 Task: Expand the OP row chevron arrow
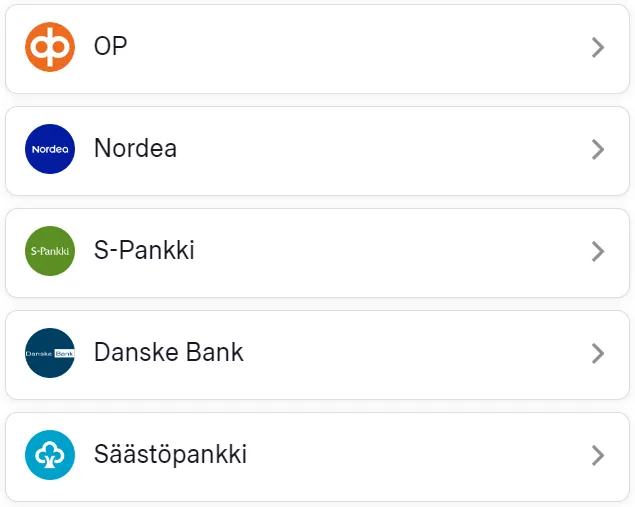coord(598,47)
